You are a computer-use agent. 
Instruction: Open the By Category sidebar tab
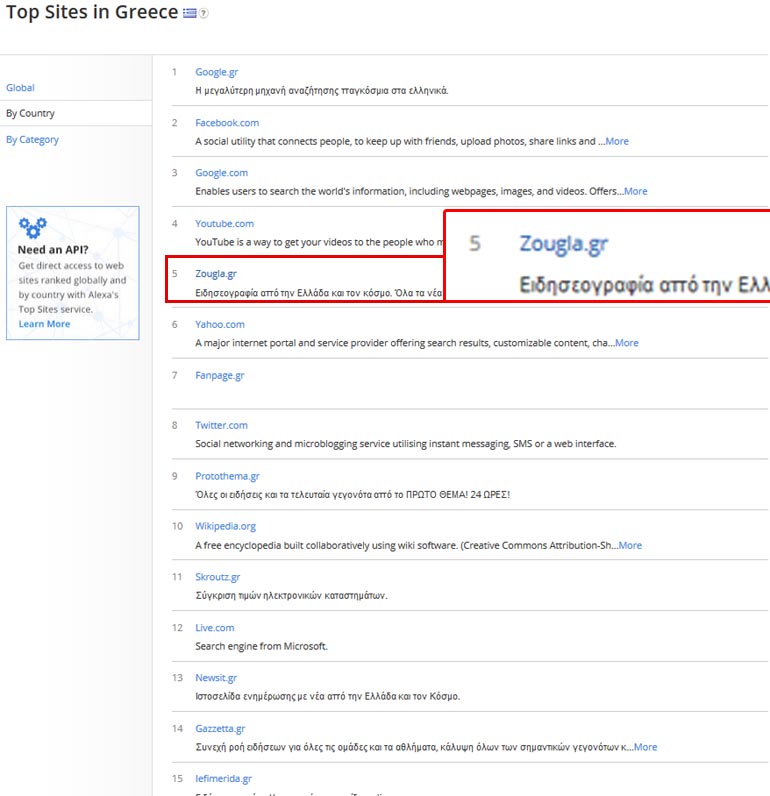(x=32, y=140)
